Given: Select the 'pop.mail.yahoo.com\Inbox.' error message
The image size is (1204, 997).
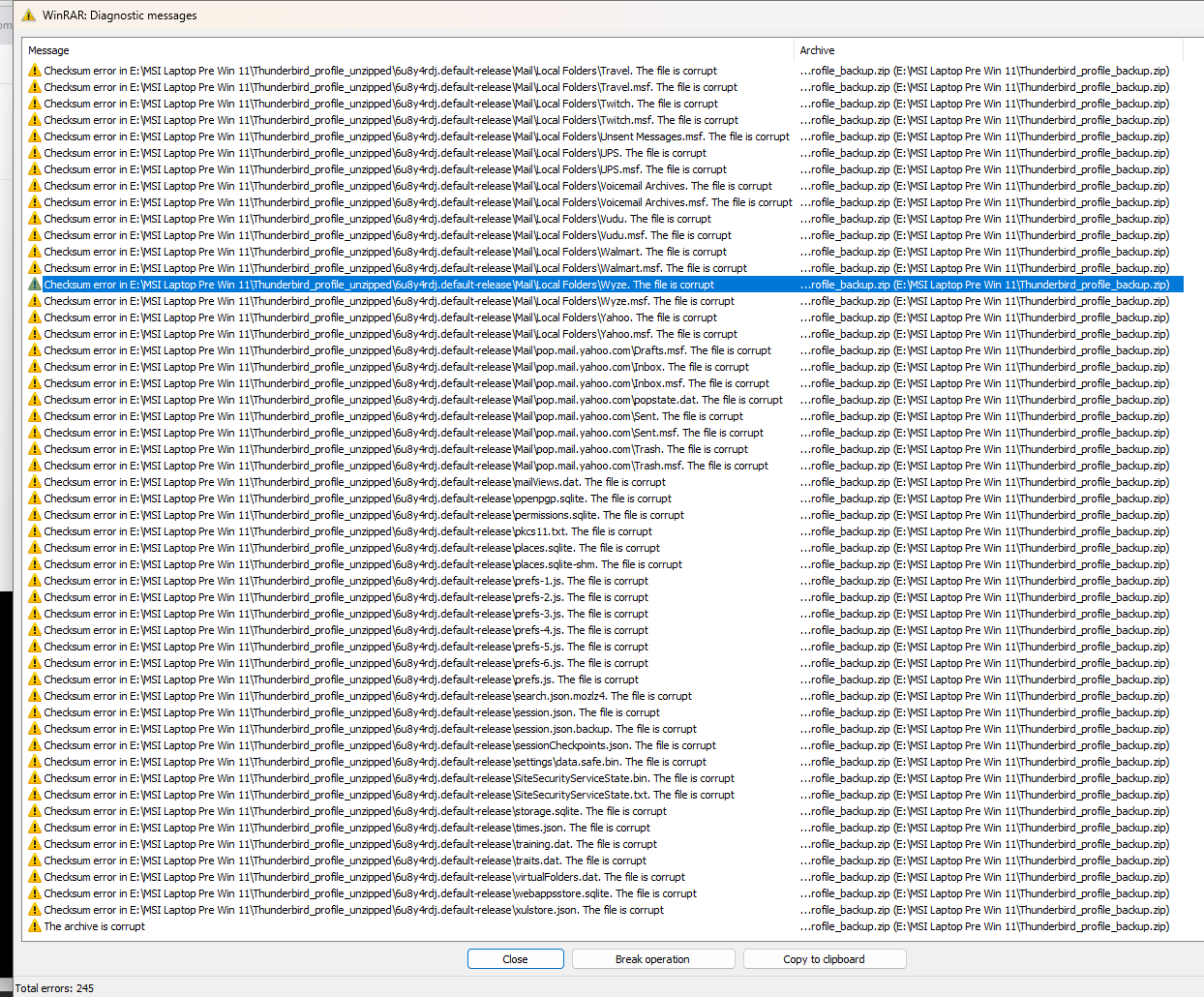Looking at the screenshot, I should tap(396, 367).
